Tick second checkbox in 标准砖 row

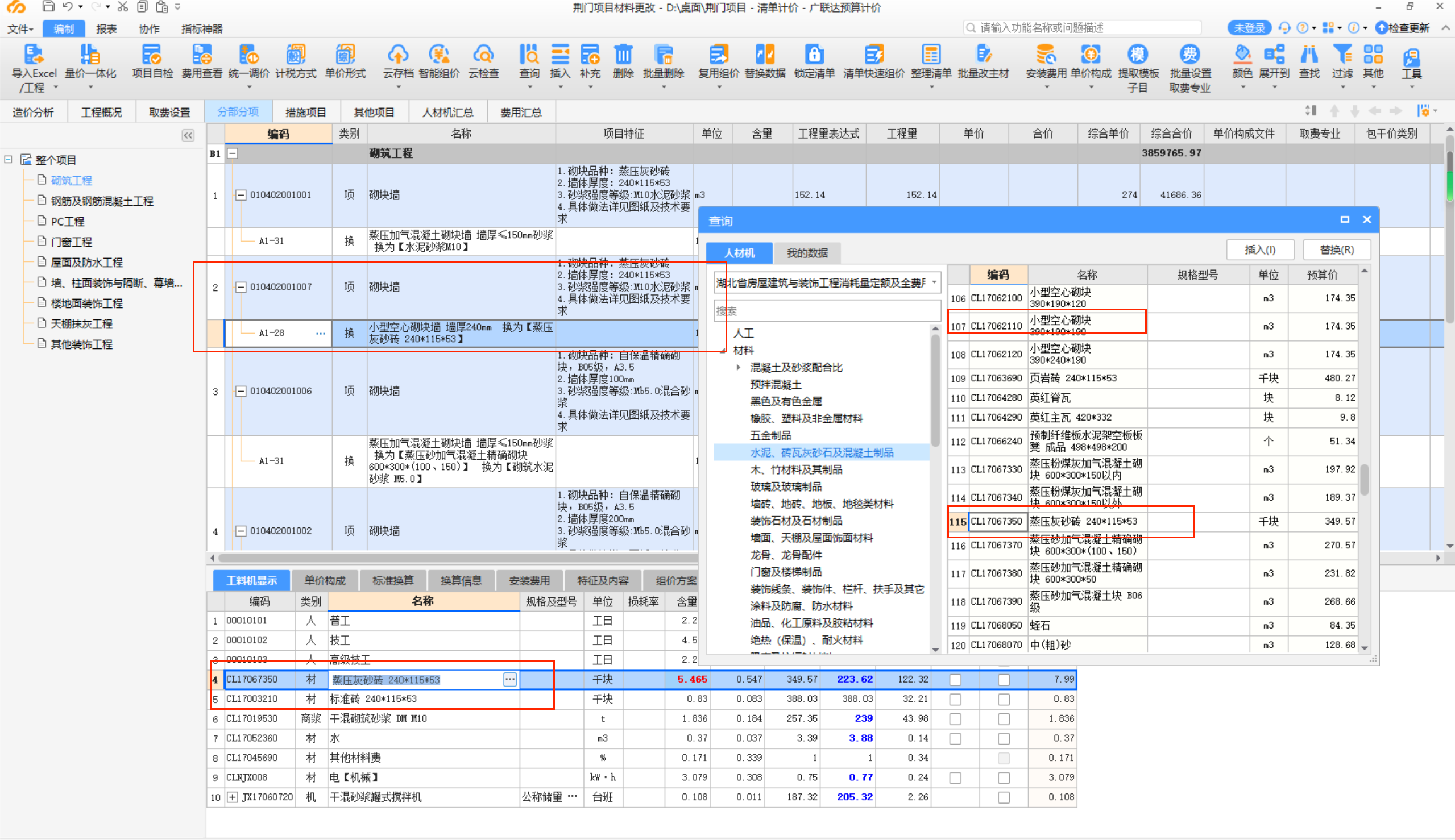(1004, 699)
